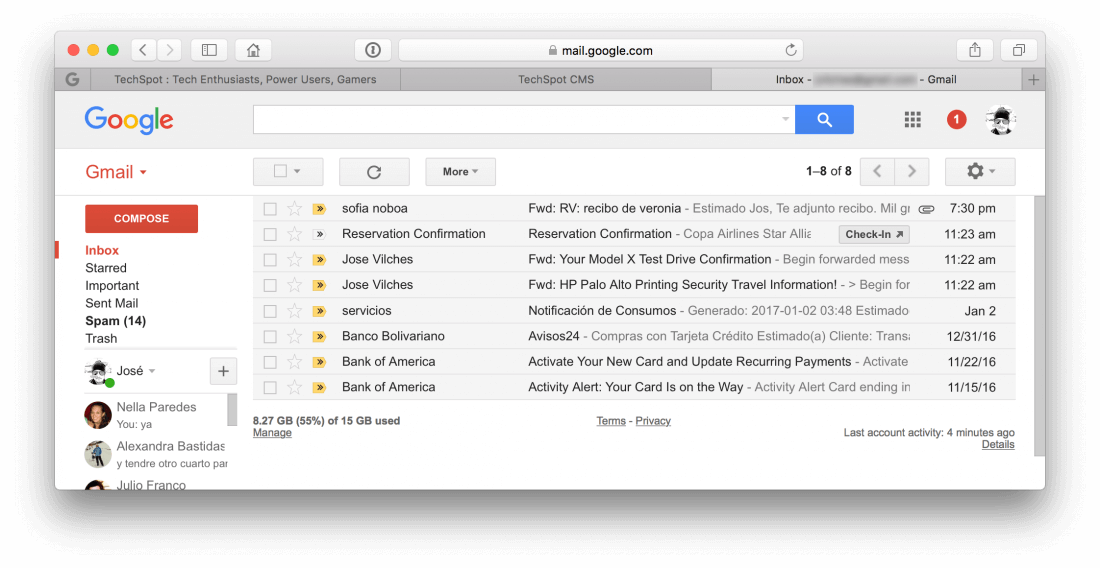Go to the Safari home page icon

[x=253, y=50]
